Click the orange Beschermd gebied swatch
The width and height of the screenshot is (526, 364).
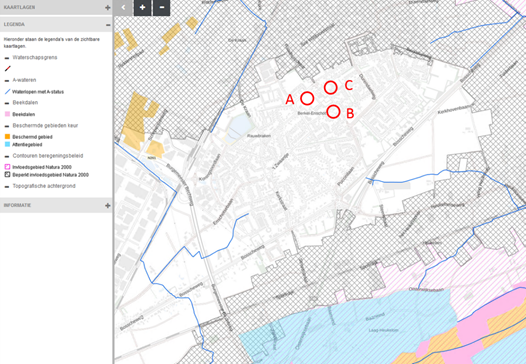pos(7,137)
